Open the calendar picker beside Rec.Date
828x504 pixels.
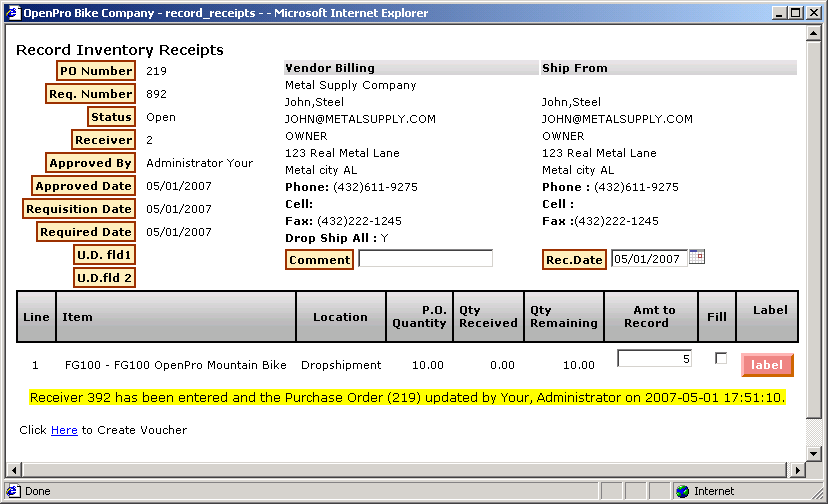[x=697, y=257]
